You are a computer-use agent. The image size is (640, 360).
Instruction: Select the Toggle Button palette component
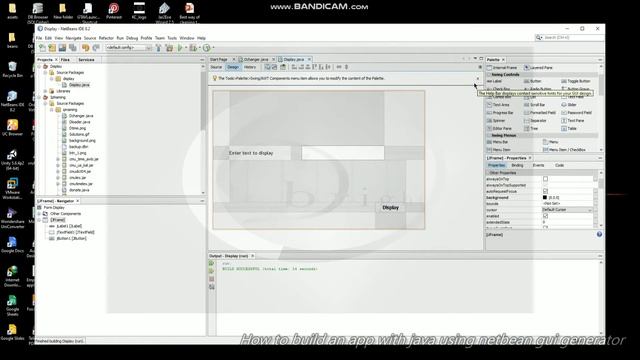tap(576, 81)
